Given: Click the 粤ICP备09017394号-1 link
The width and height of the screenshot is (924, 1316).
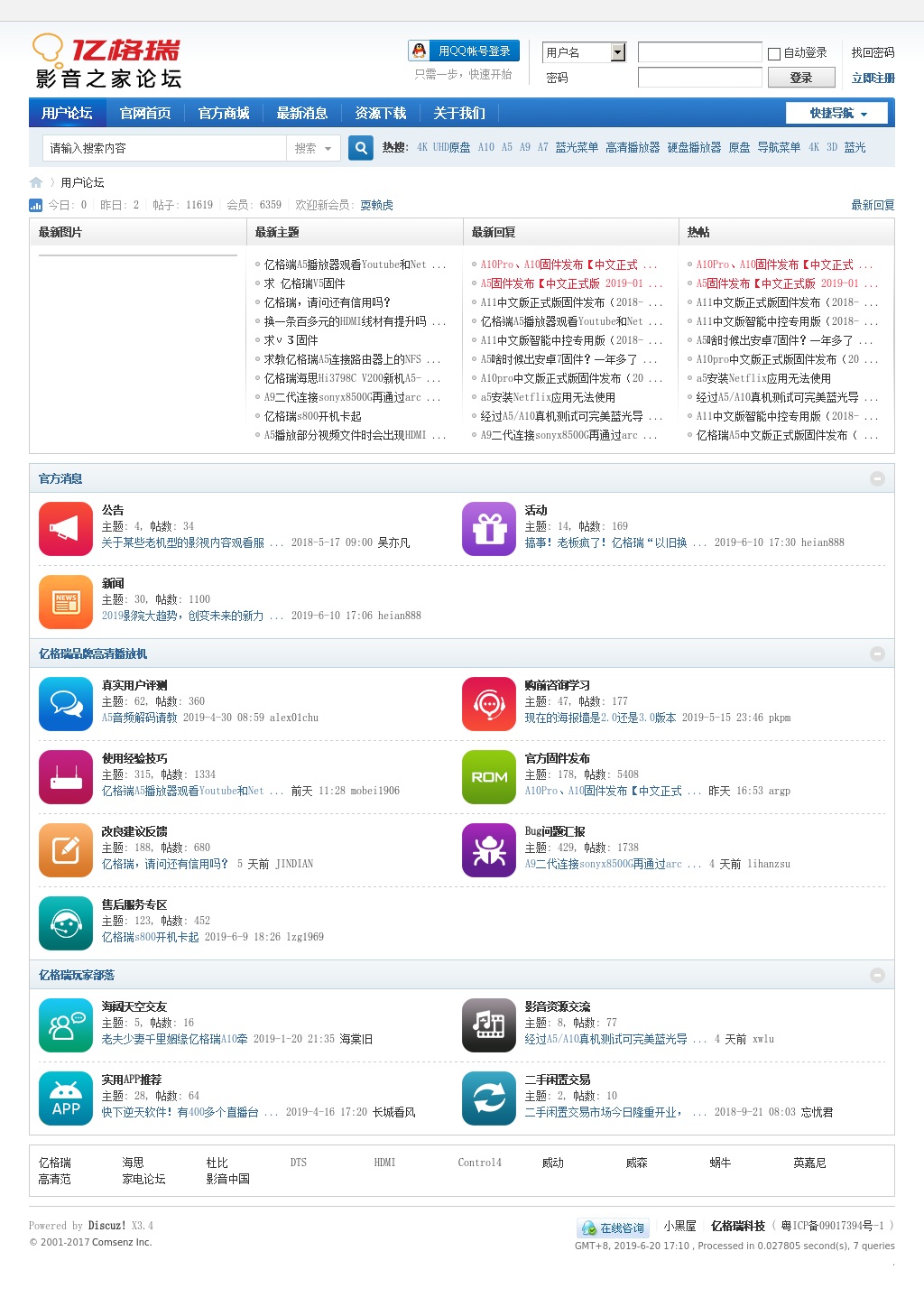Looking at the screenshot, I should point(832,1226).
